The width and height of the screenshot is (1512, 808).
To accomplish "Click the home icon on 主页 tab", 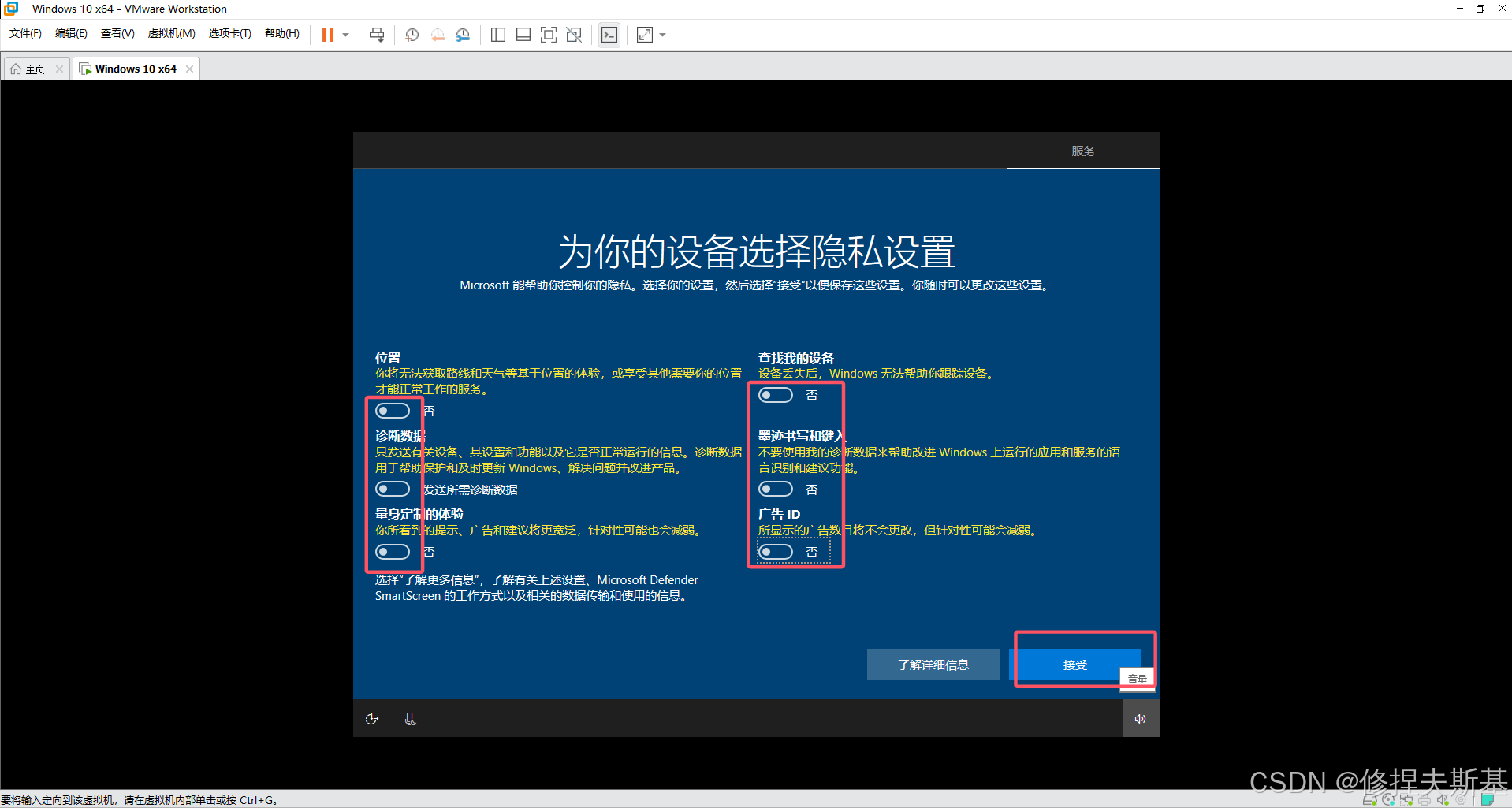I will coord(16,69).
